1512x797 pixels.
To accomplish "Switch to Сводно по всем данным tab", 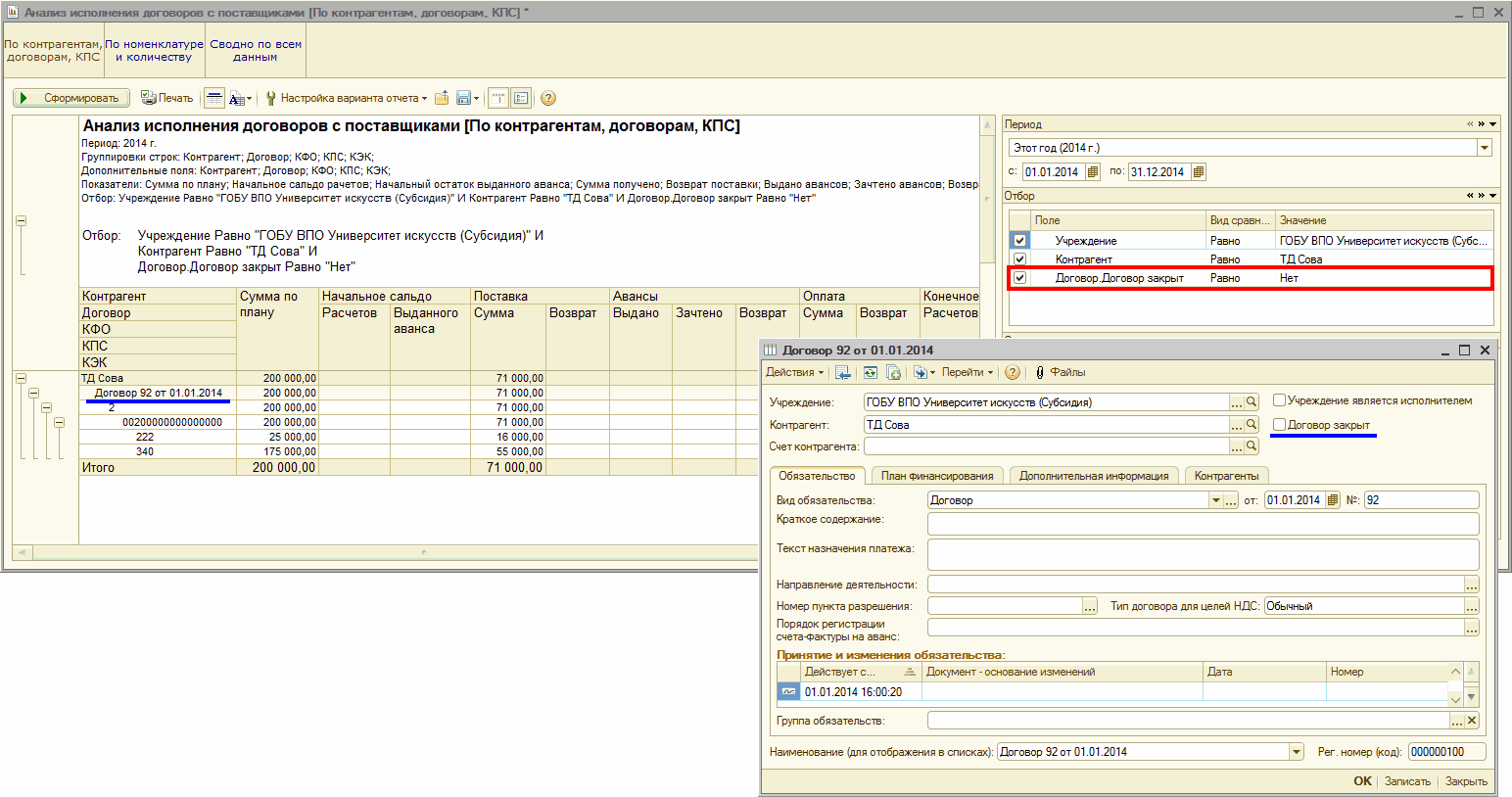I will coord(256,51).
